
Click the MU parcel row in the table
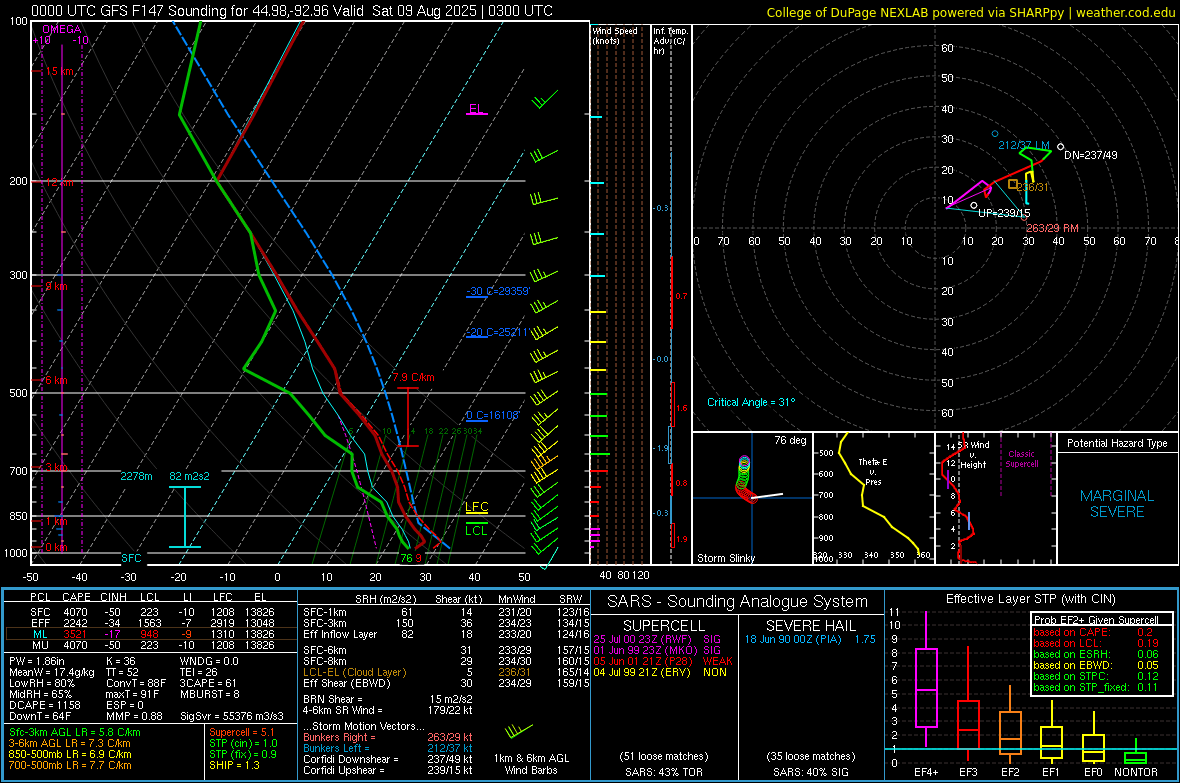(x=151, y=644)
